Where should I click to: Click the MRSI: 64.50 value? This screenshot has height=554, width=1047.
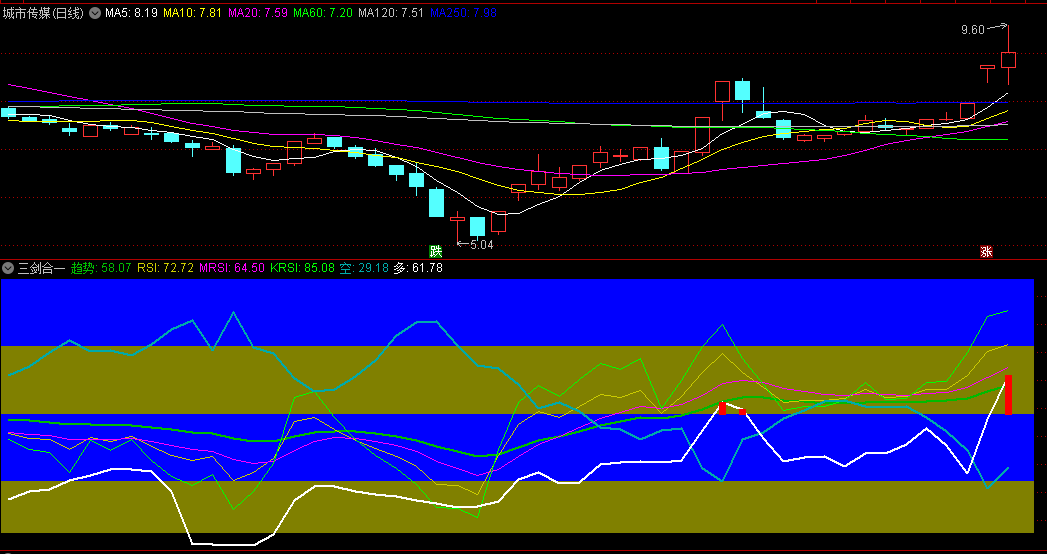(232, 268)
